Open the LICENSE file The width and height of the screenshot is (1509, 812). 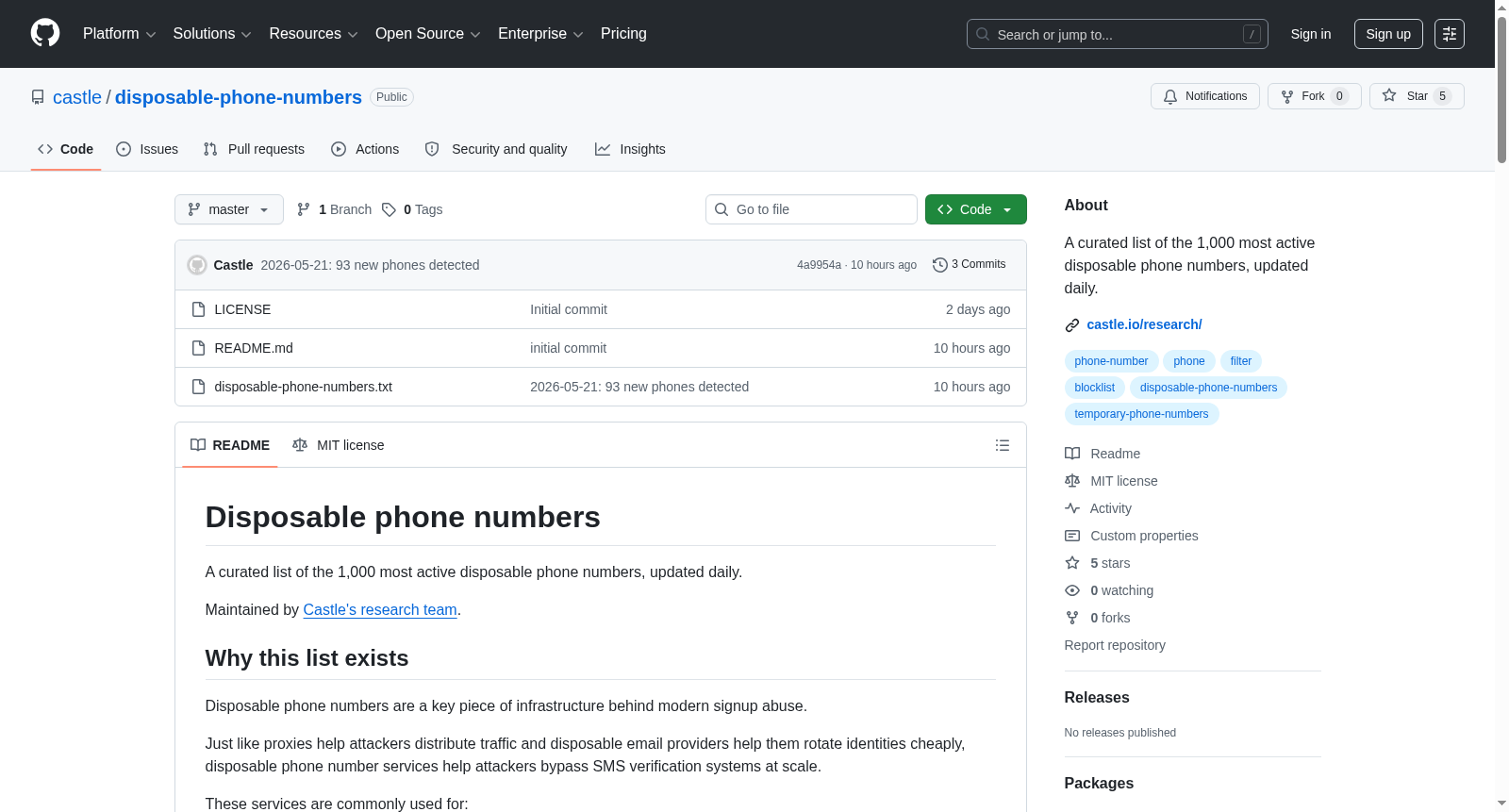click(x=242, y=309)
